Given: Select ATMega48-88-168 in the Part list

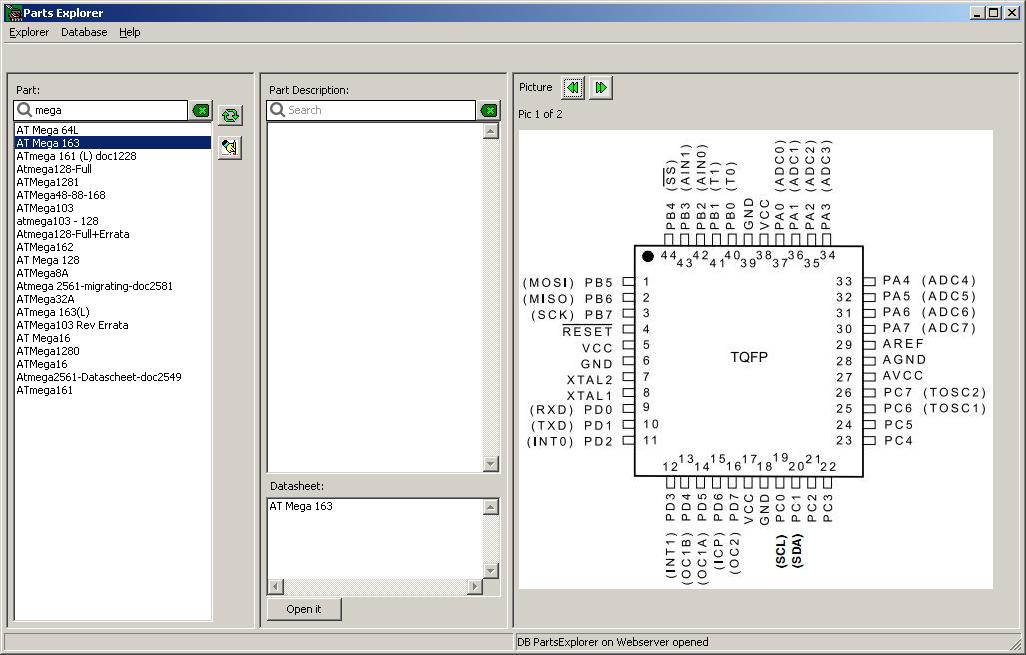Looking at the screenshot, I should point(113,195).
